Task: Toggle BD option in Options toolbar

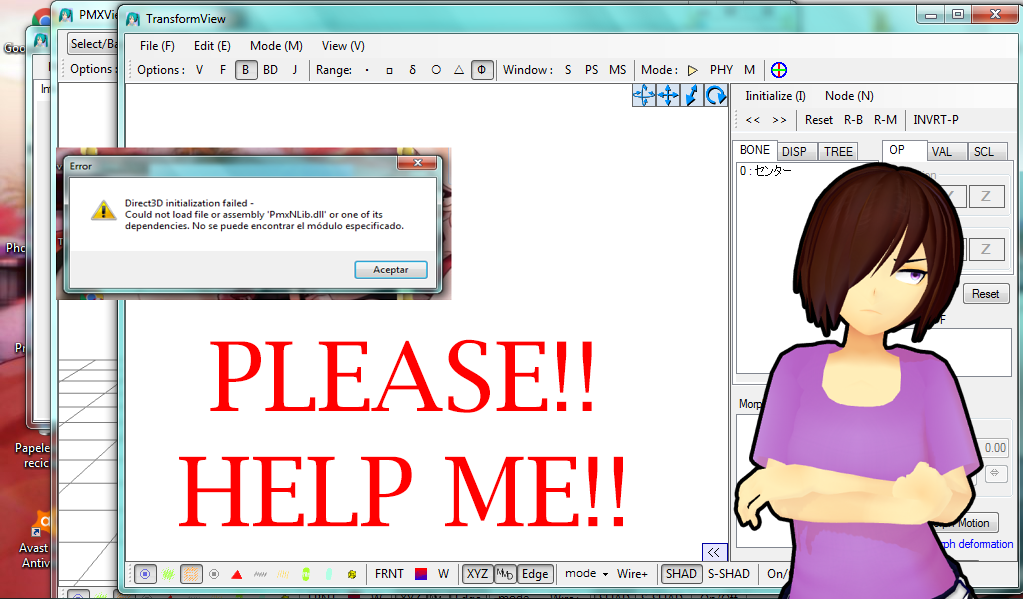Action: [270, 70]
